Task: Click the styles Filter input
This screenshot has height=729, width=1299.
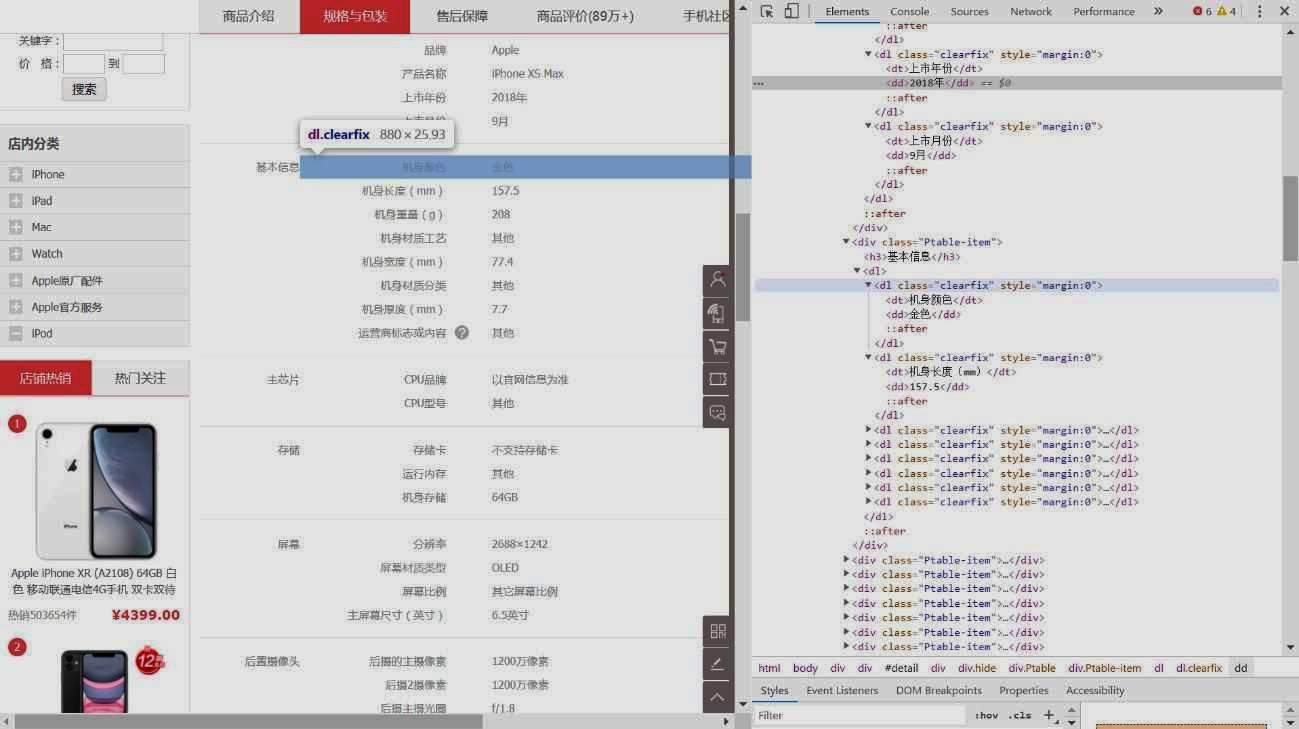Action: 861,715
